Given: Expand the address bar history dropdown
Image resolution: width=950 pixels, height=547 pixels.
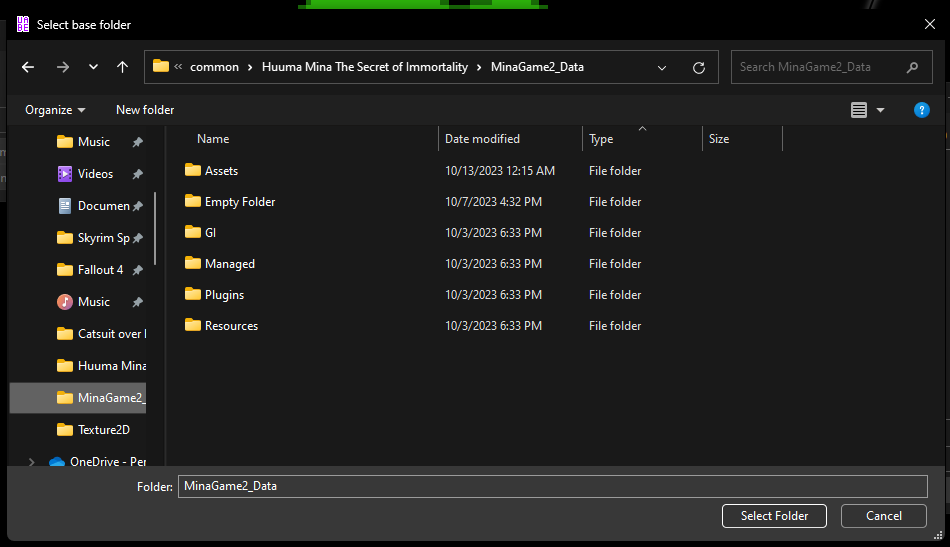Looking at the screenshot, I should pyautogui.click(x=662, y=67).
